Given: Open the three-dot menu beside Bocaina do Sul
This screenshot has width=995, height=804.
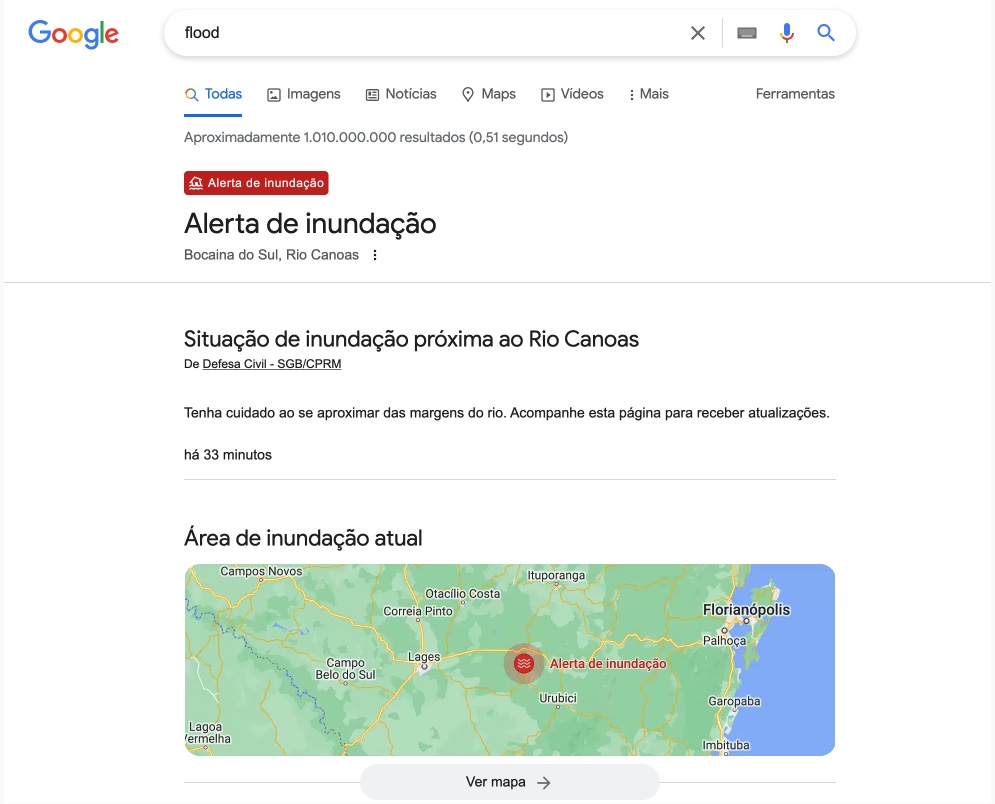Looking at the screenshot, I should (375, 254).
